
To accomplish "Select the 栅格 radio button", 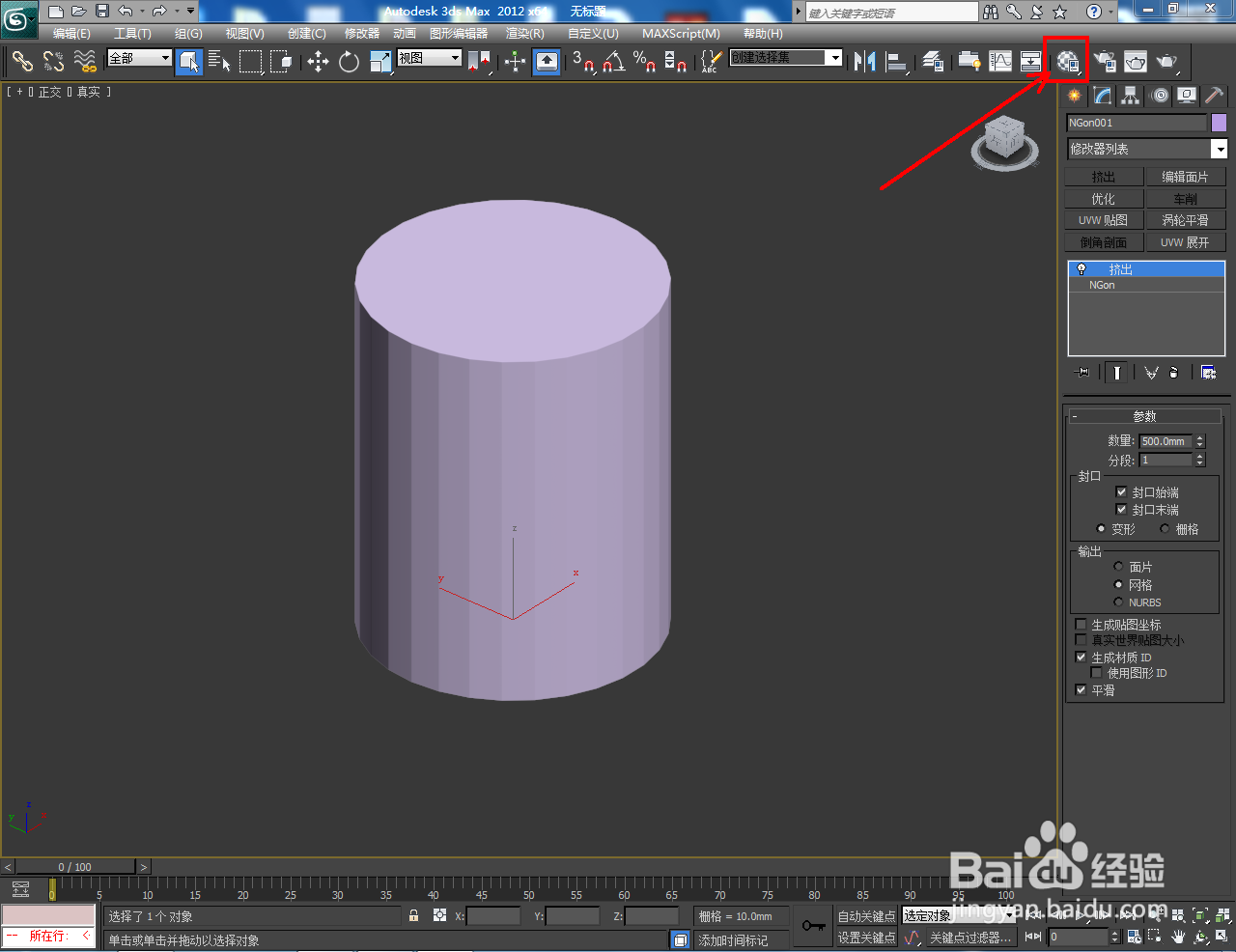I will (1165, 529).
